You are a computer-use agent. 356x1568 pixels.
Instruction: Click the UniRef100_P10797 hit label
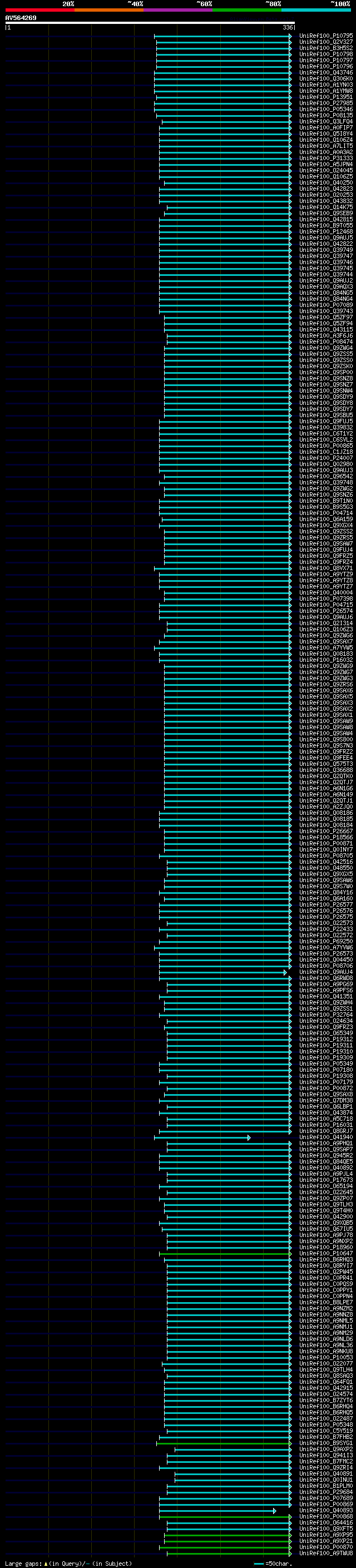(x=325, y=60)
